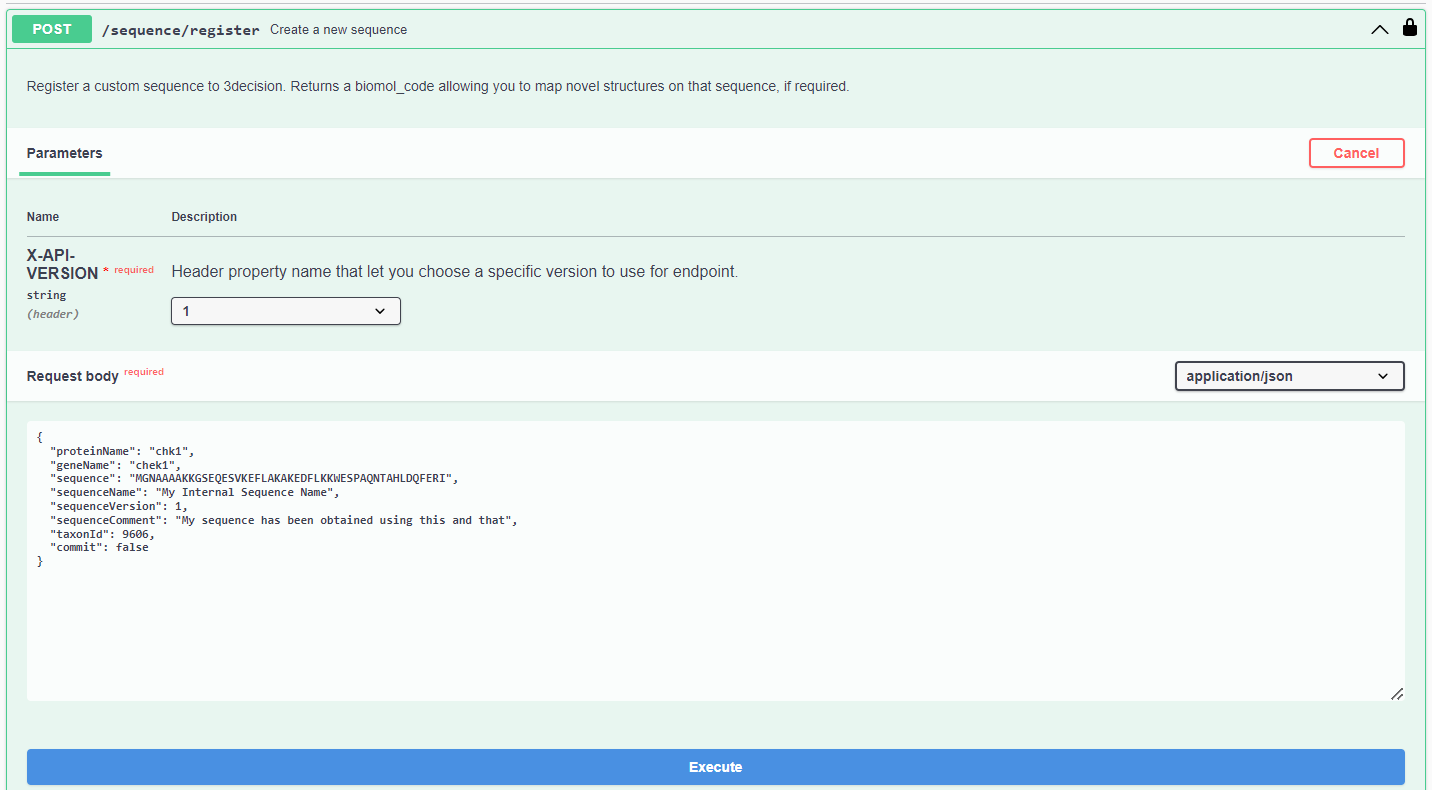Click the header property description text
Image resolution: width=1432 pixels, height=790 pixels.
click(455, 271)
